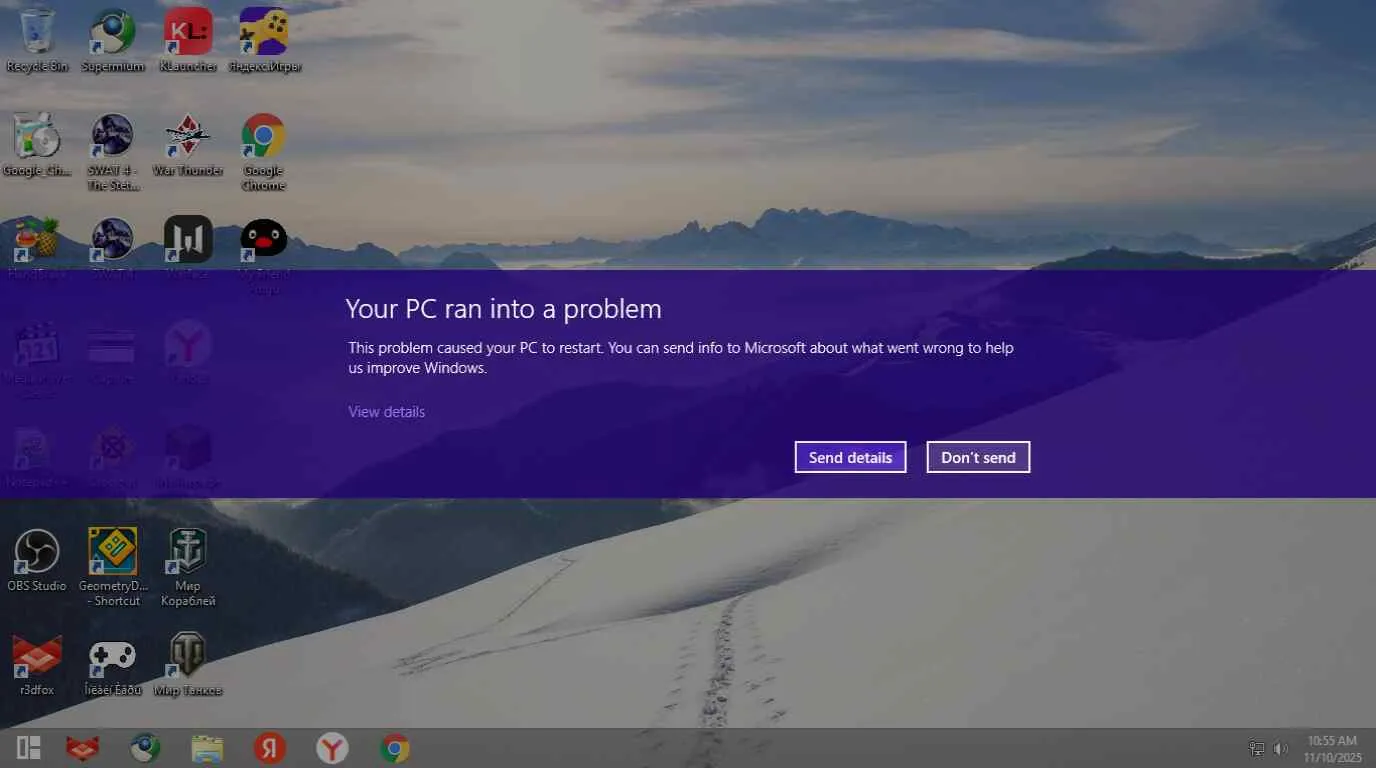Open the Recycle Bin on the desktop
This screenshot has height=768, width=1376.
click(37, 40)
